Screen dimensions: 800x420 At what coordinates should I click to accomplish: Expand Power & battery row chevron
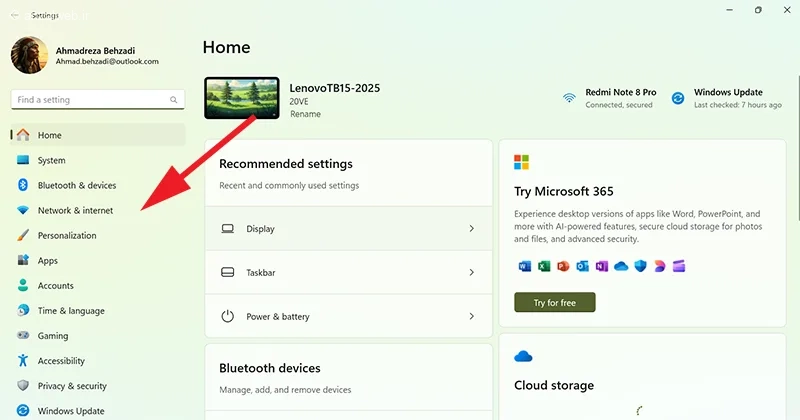tap(471, 316)
